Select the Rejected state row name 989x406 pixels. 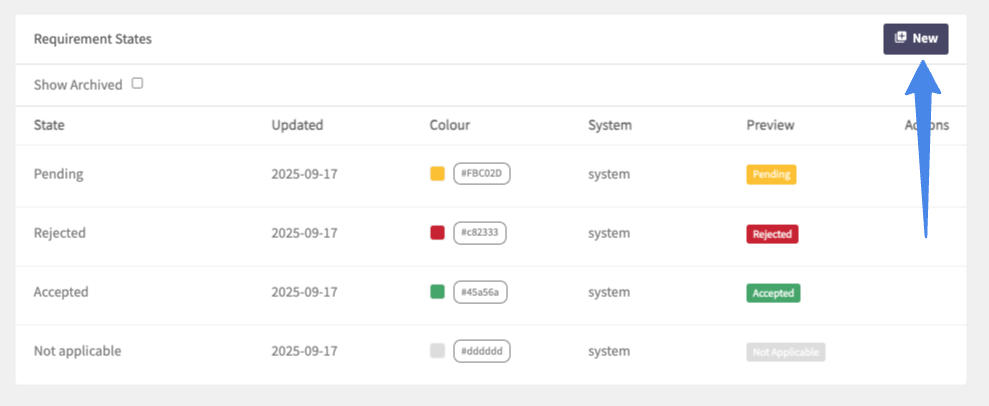point(60,233)
